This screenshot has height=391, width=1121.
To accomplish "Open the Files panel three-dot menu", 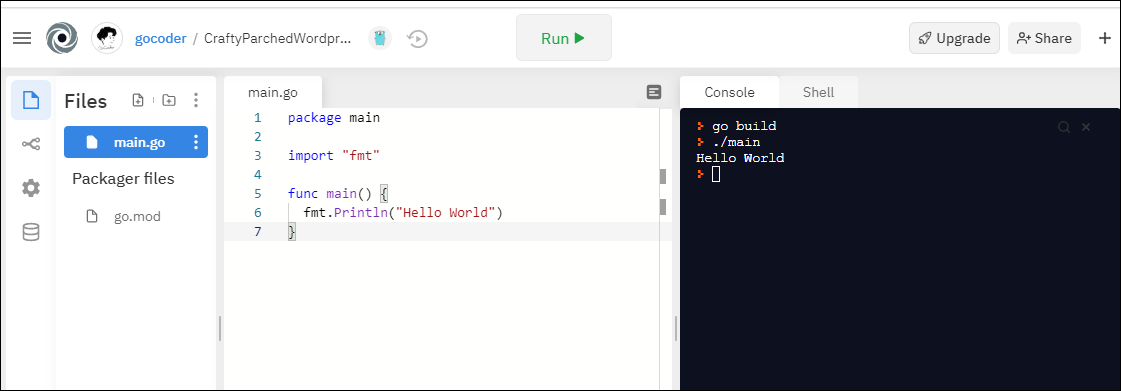I will tap(196, 100).
